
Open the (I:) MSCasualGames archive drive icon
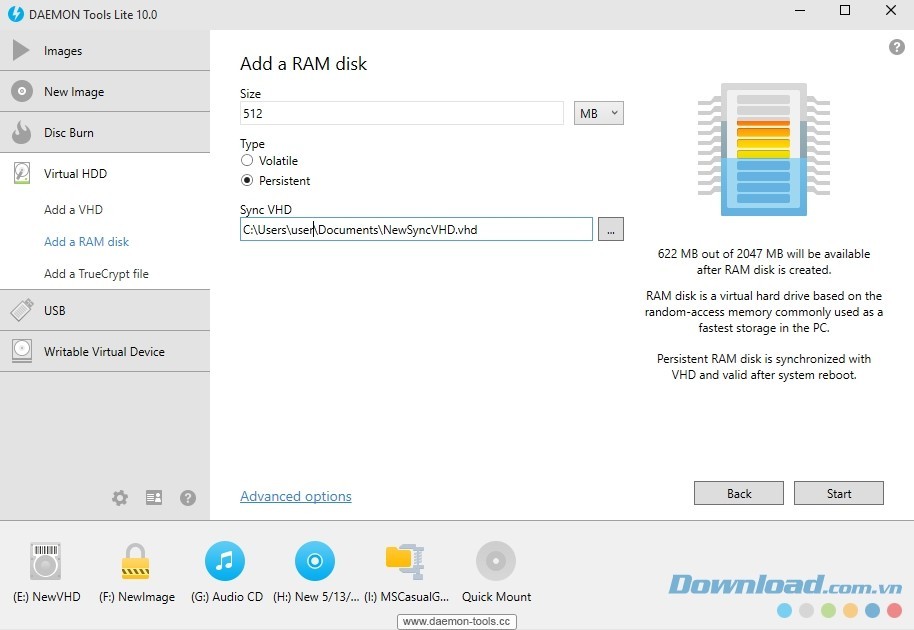pyautogui.click(x=406, y=562)
